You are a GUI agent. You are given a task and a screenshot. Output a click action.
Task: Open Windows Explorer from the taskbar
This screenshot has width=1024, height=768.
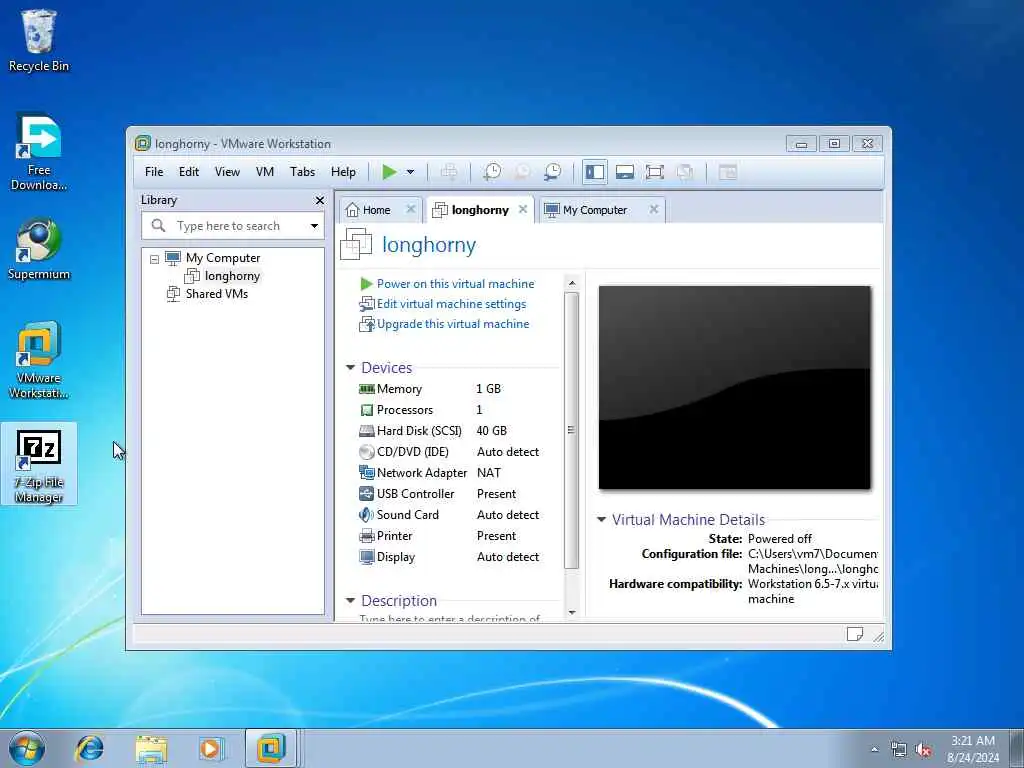click(152, 748)
